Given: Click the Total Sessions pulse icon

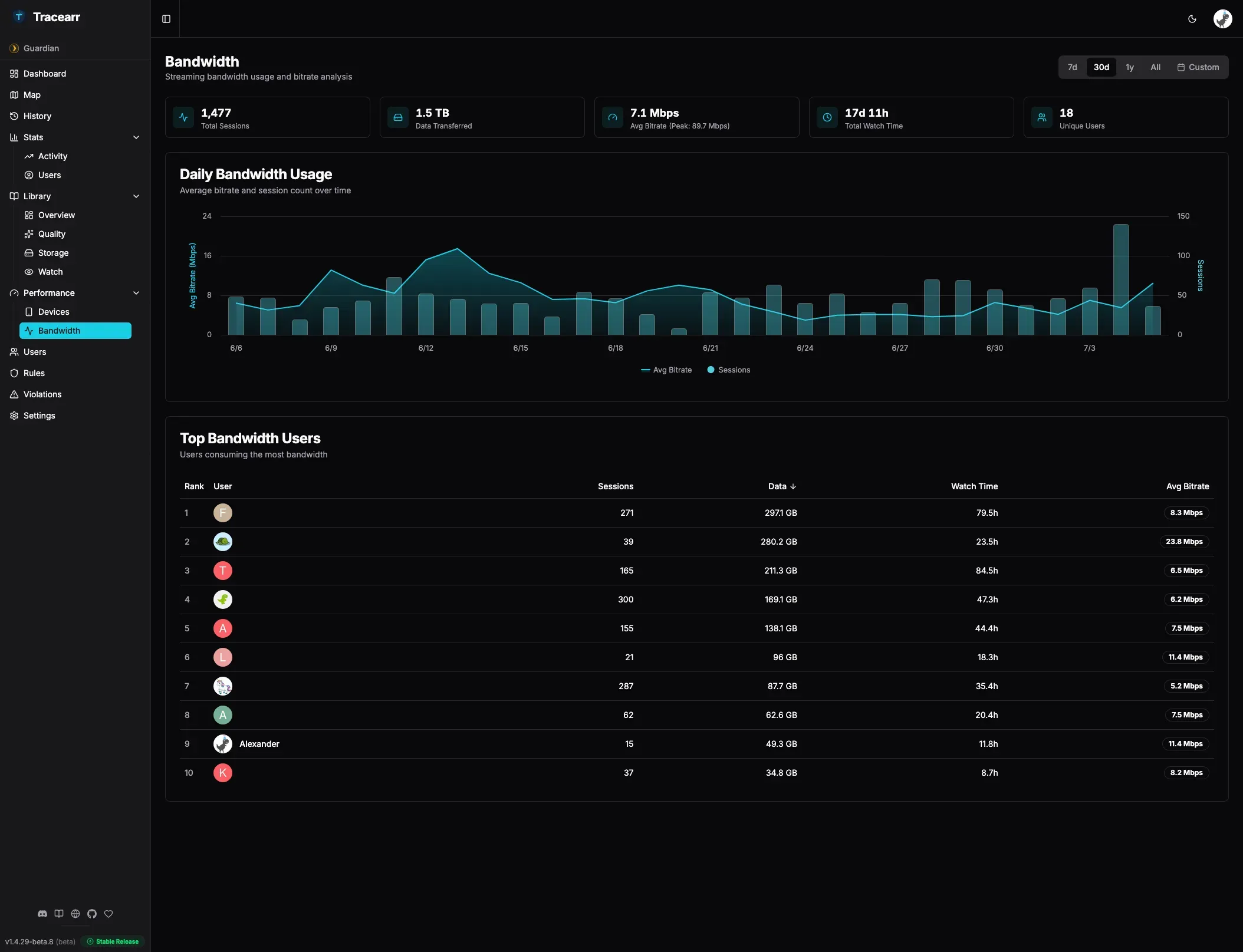Looking at the screenshot, I should point(183,117).
